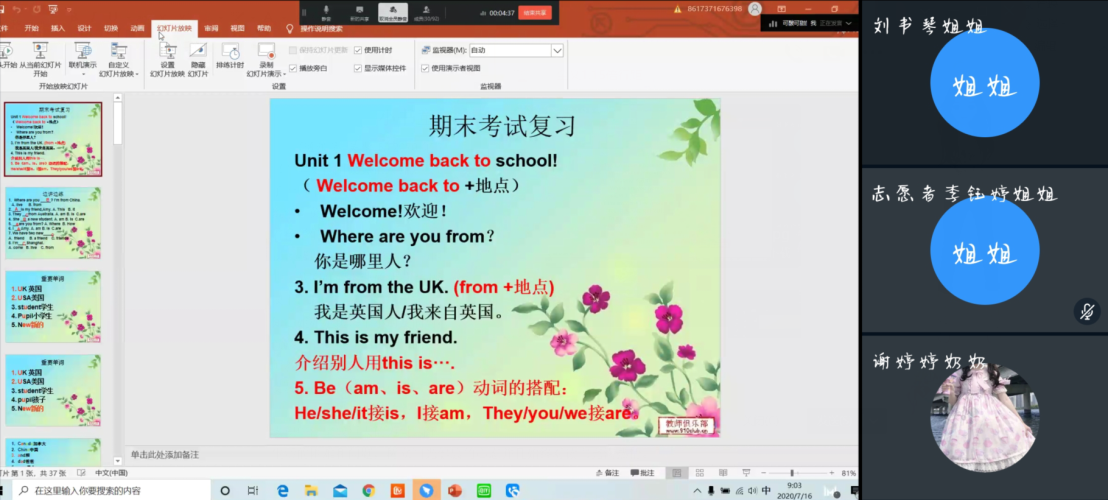
Task: Toggle the 使用计时 checkbox
Action: click(x=359, y=50)
